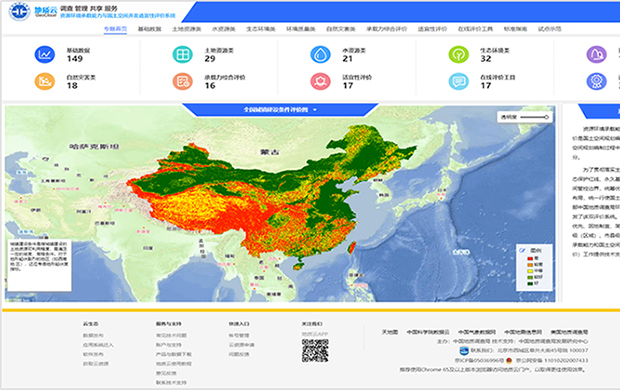Click the dark green 好 legend swatch
The image size is (620, 390).
(x=530, y=283)
